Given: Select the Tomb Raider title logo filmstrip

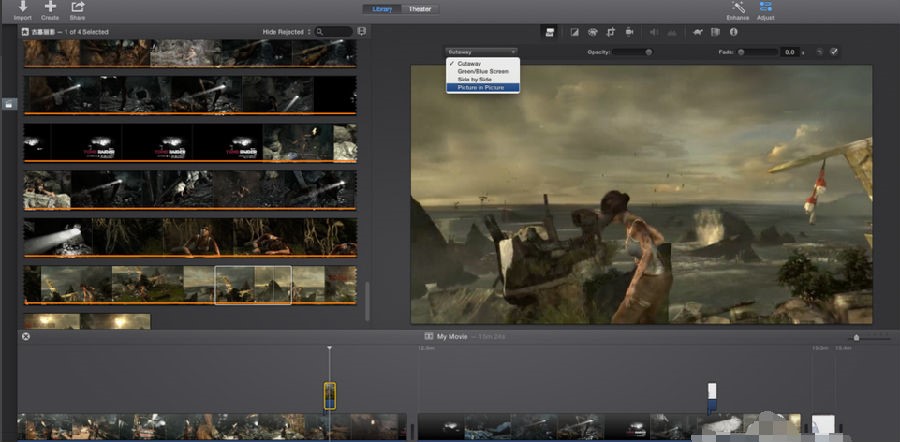Looking at the screenshot, I should pyautogui.click(x=190, y=143).
